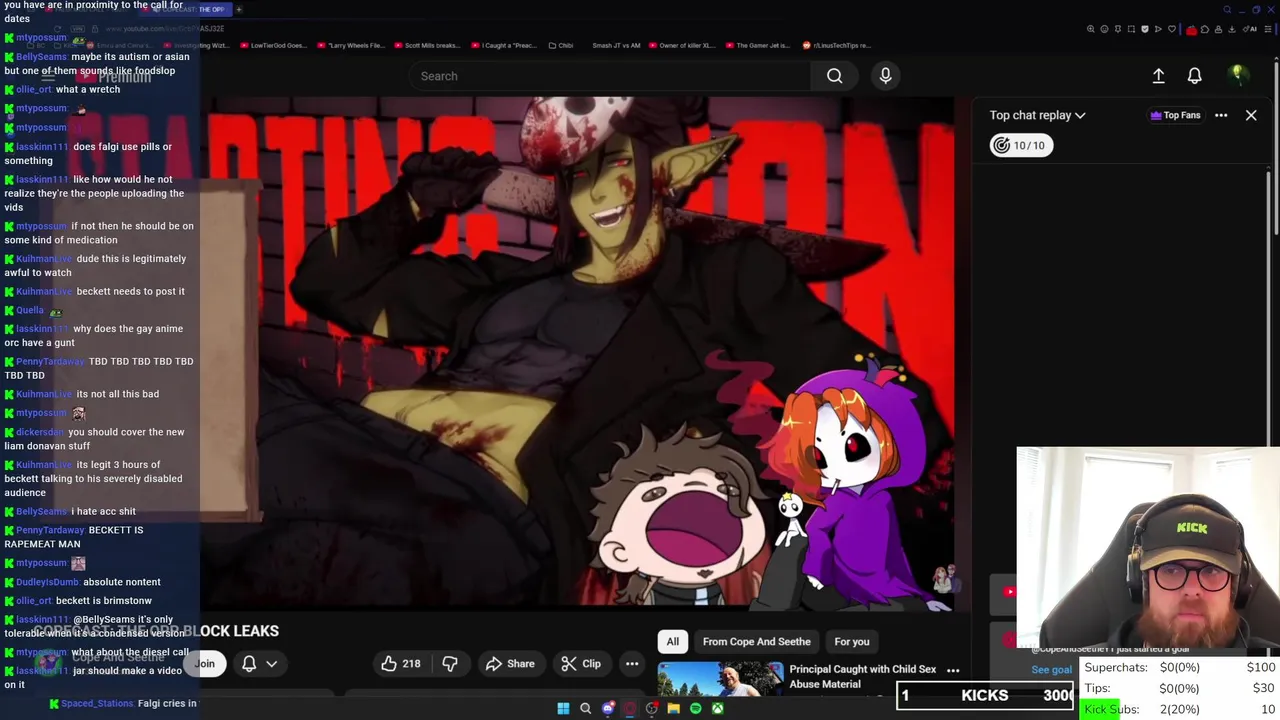Open a new browser tab with plus

(238, 9)
